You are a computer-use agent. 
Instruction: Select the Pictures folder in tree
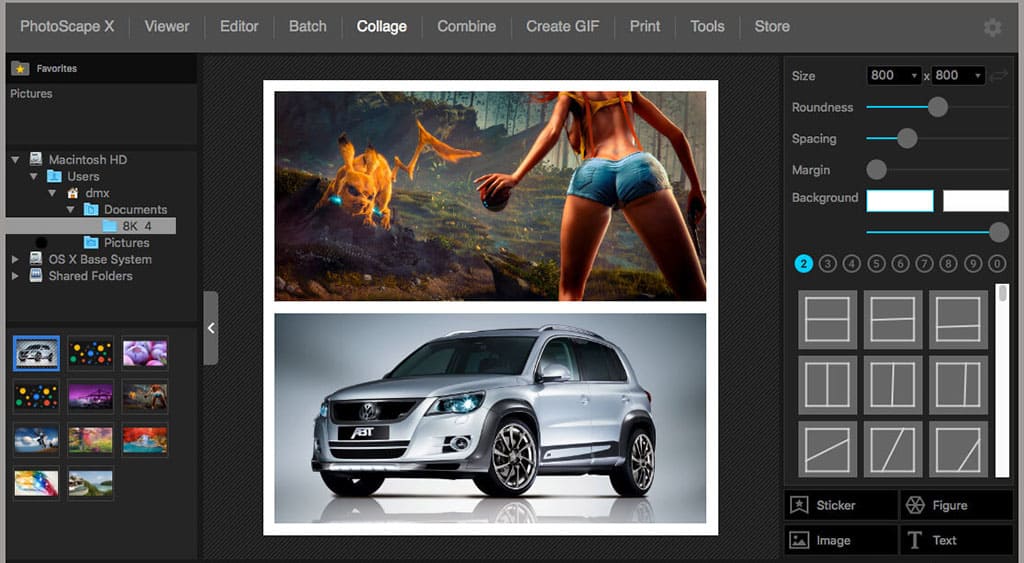(x=116, y=243)
